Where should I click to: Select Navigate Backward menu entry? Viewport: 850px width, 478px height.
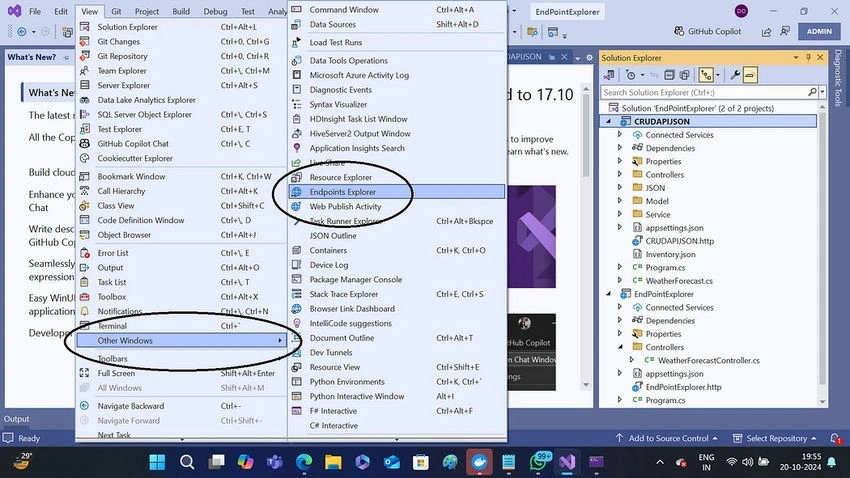(181, 406)
